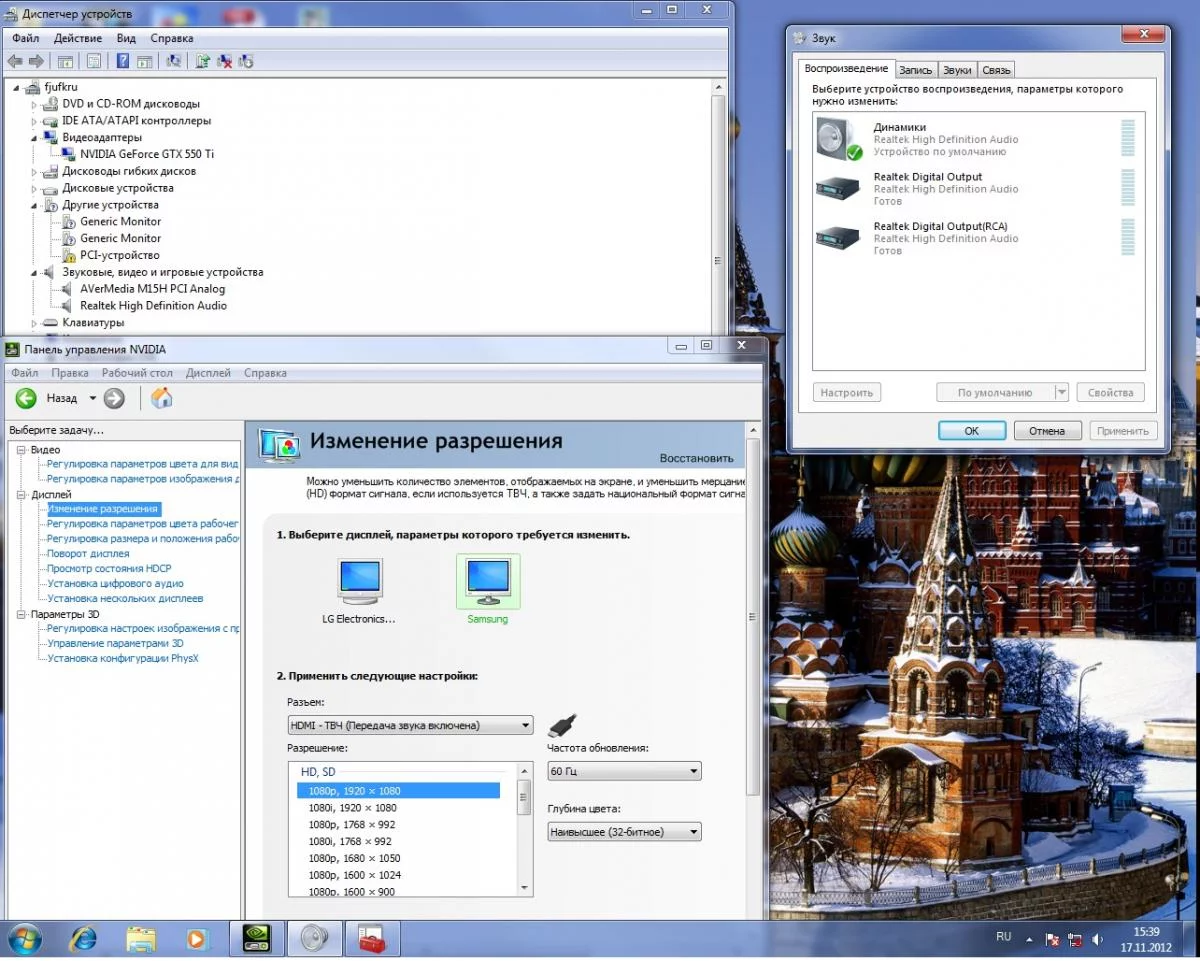Open Internet Explorer from the taskbar
The height and width of the screenshot is (961, 1200).
83,939
